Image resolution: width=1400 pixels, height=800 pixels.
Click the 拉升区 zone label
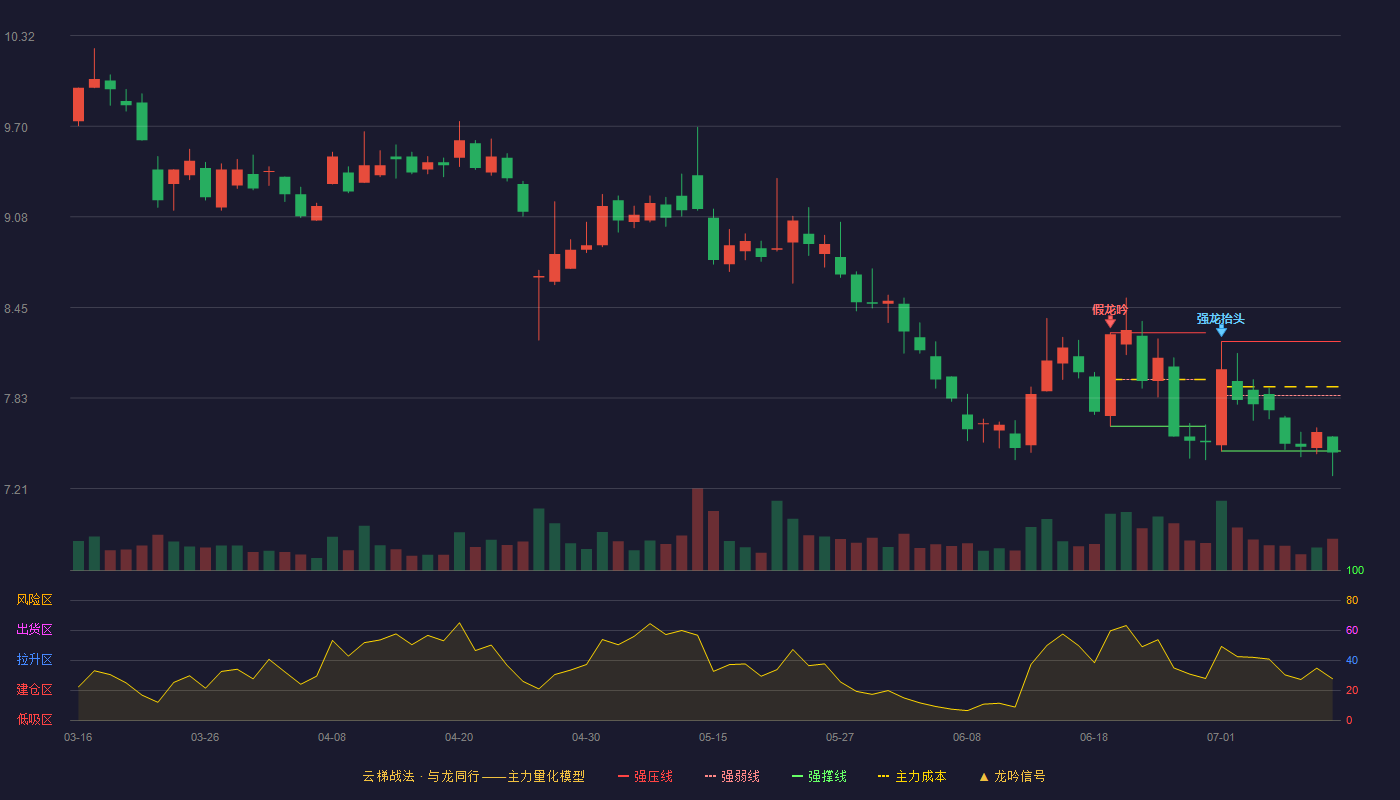[x=34, y=660]
